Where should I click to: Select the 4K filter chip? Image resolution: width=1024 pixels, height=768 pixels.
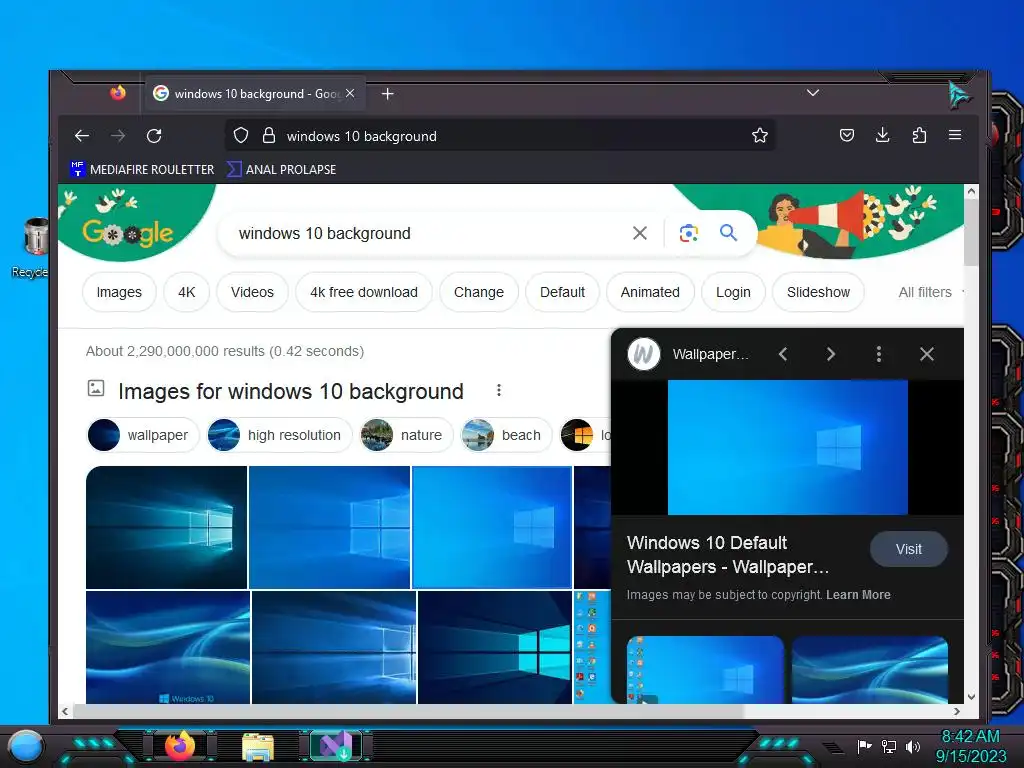187,292
